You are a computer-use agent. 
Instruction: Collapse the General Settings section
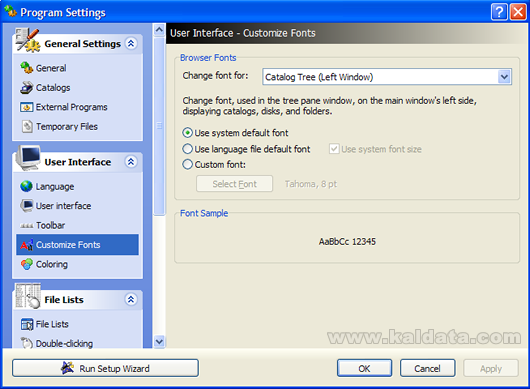click(x=131, y=43)
